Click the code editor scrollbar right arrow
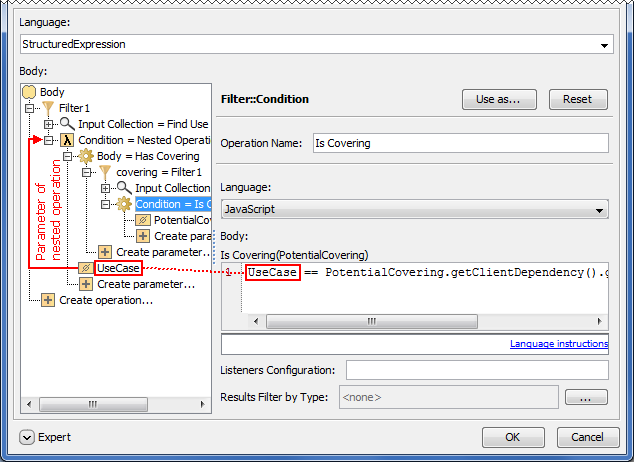 [x=599, y=322]
